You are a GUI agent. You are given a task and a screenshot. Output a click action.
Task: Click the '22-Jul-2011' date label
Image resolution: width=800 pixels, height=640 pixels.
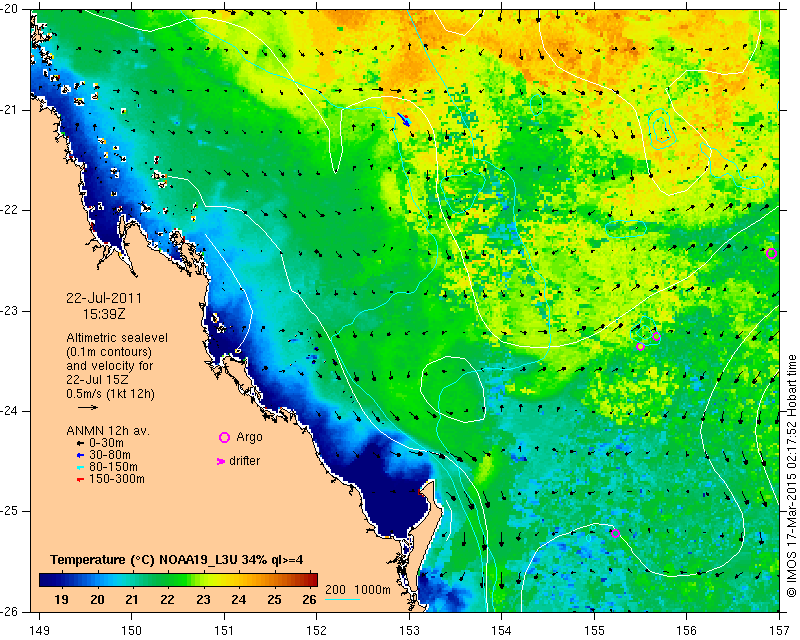point(104,298)
